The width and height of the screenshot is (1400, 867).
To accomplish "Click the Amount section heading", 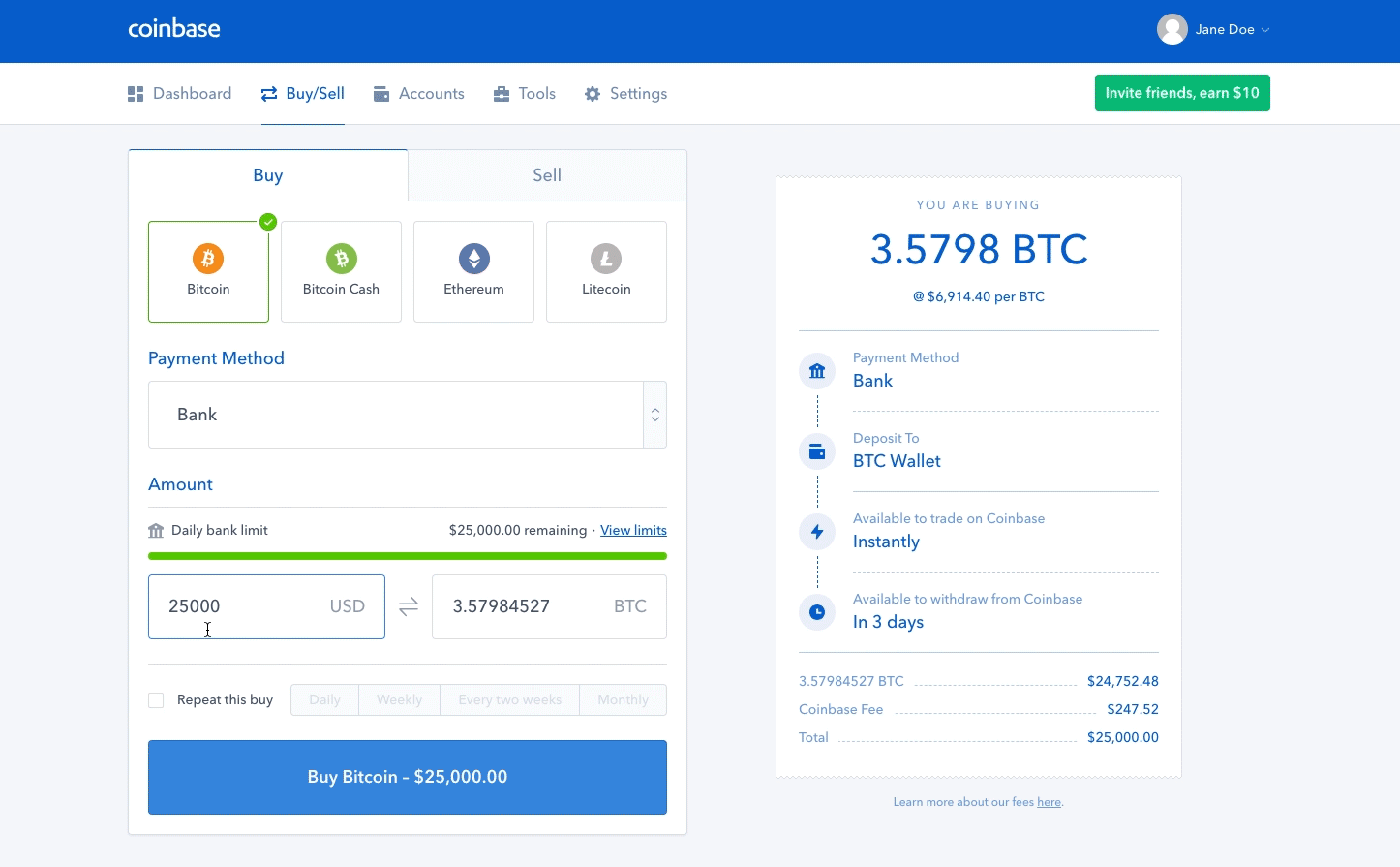I will [180, 484].
